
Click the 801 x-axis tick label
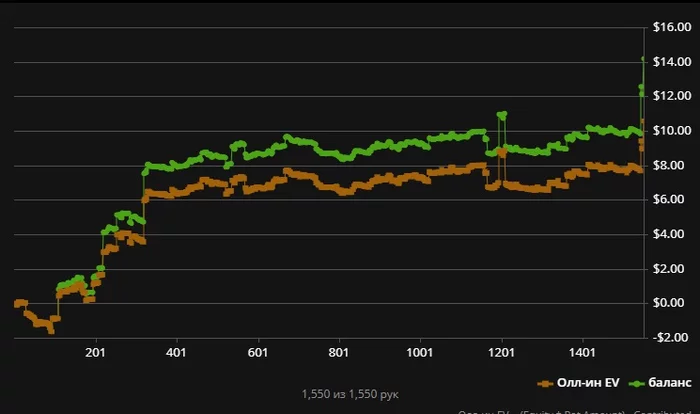tap(338, 352)
